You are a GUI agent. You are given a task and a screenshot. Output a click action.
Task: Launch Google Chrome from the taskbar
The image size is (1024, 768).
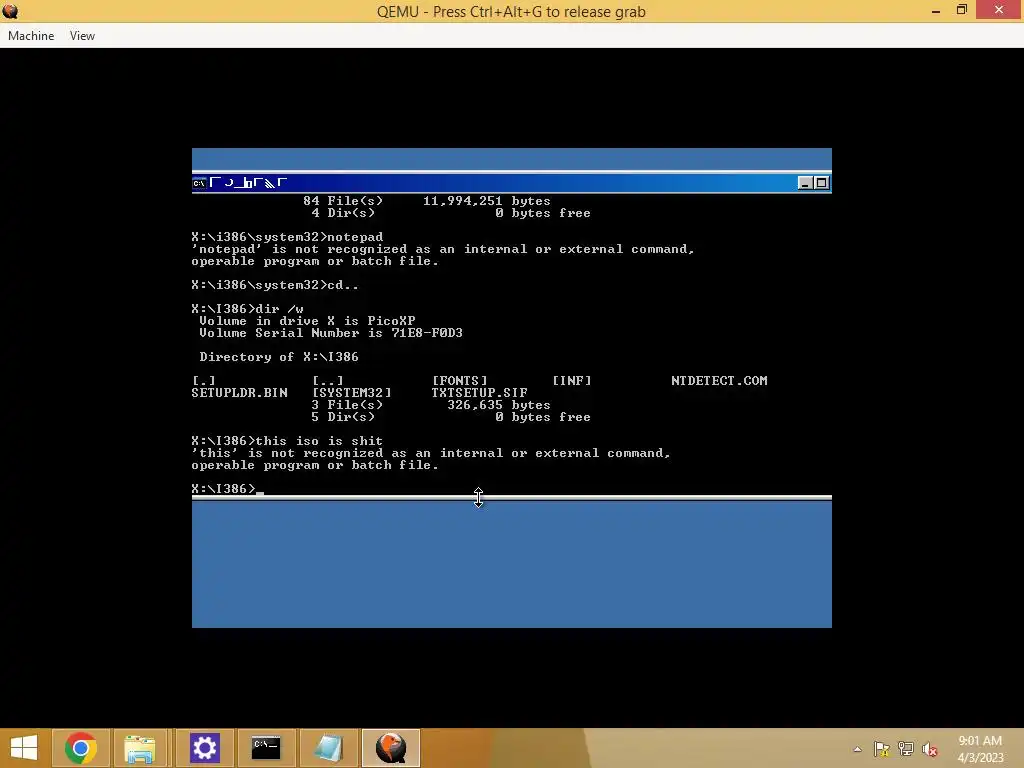click(80, 748)
